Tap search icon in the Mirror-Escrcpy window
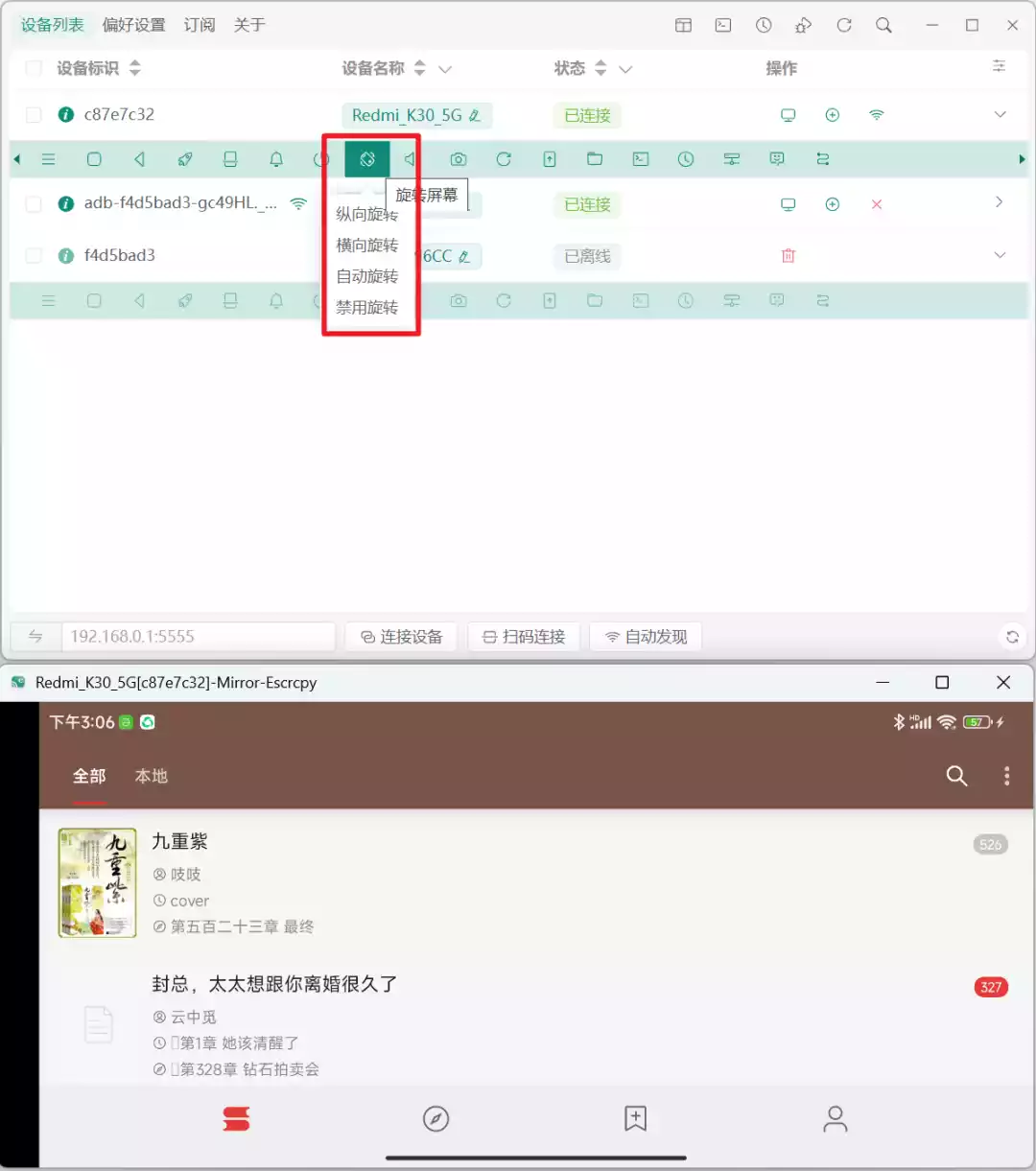1036x1171 pixels. (x=957, y=776)
